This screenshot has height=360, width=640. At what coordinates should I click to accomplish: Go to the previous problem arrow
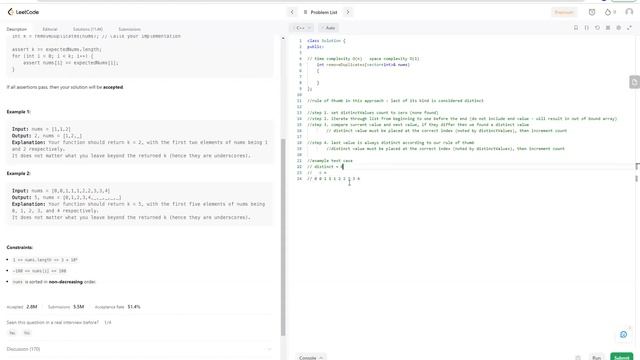coord(292,12)
